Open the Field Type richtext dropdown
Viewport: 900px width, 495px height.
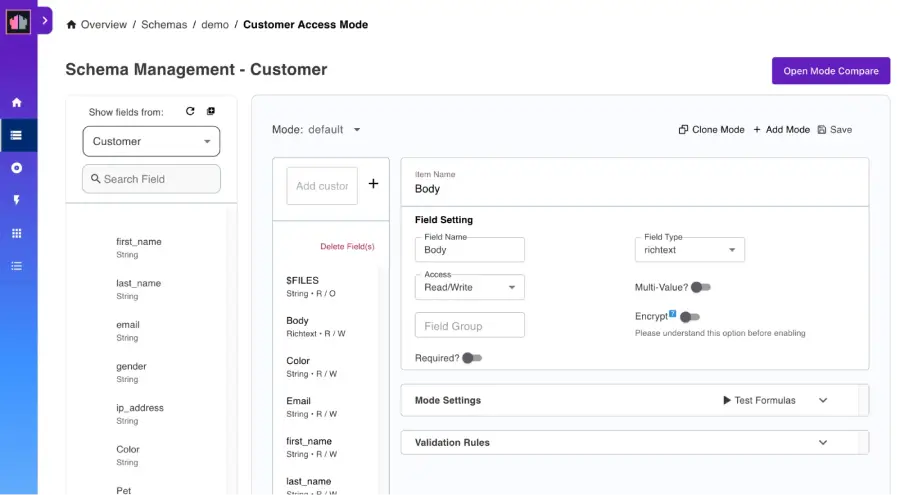(689, 250)
